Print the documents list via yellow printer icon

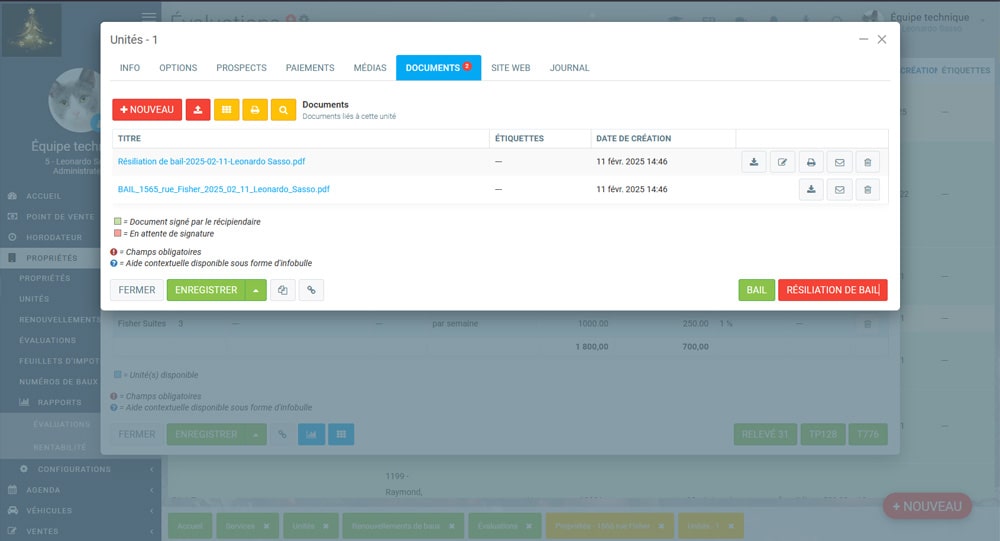(x=255, y=110)
